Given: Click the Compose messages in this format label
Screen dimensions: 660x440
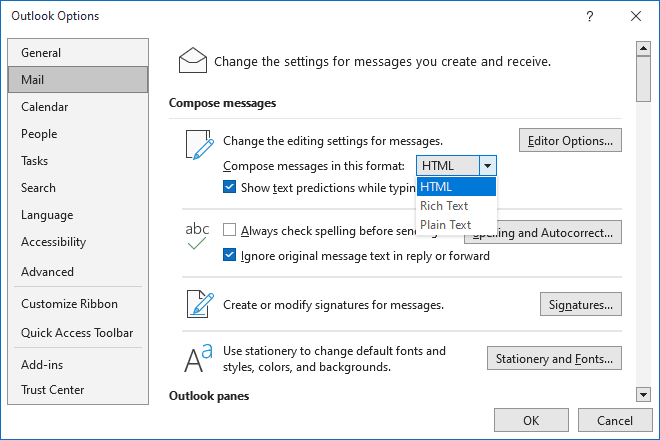Looking at the screenshot, I should 314,166.
